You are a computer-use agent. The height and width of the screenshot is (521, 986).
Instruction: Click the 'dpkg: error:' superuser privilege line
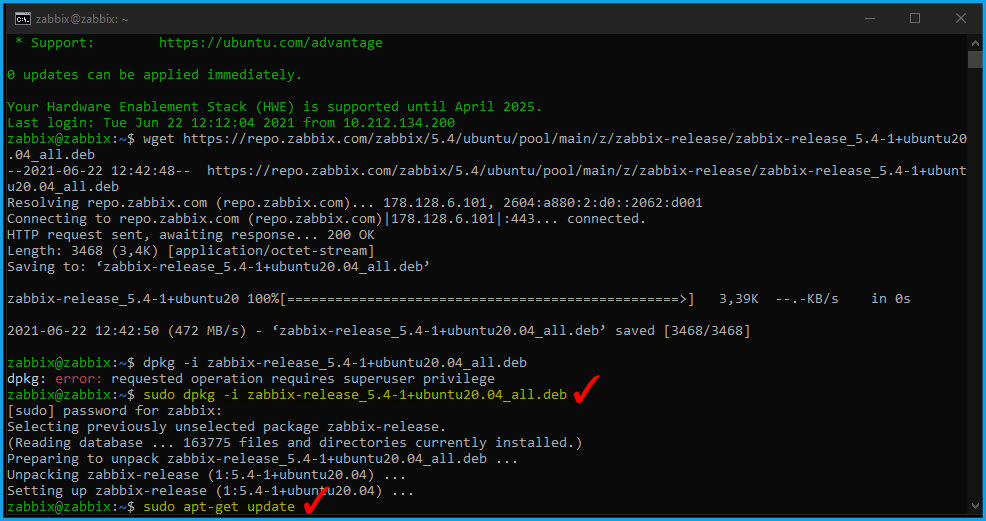point(251,379)
